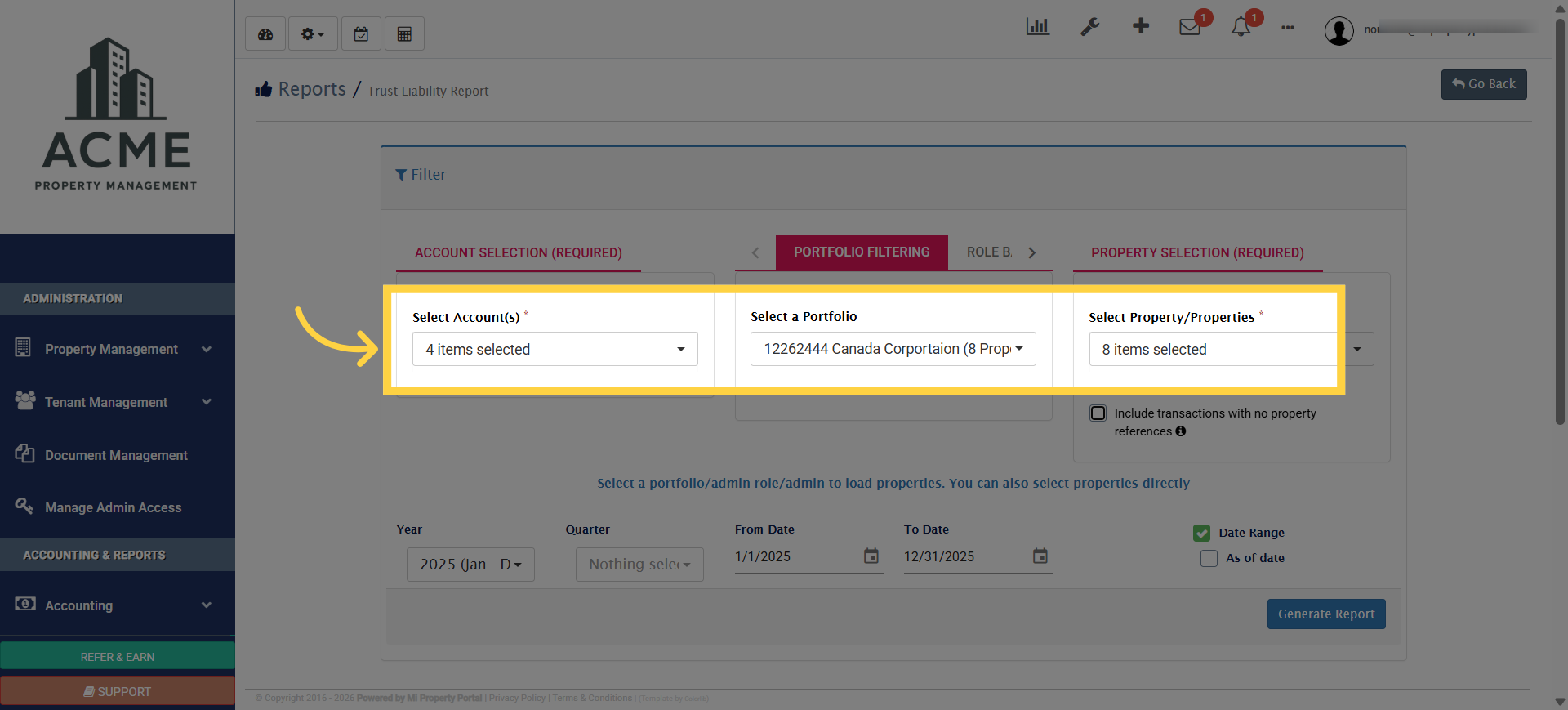Open the Select Property/Properties dropdown
The width and height of the screenshot is (1568, 710).
click(x=1232, y=349)
